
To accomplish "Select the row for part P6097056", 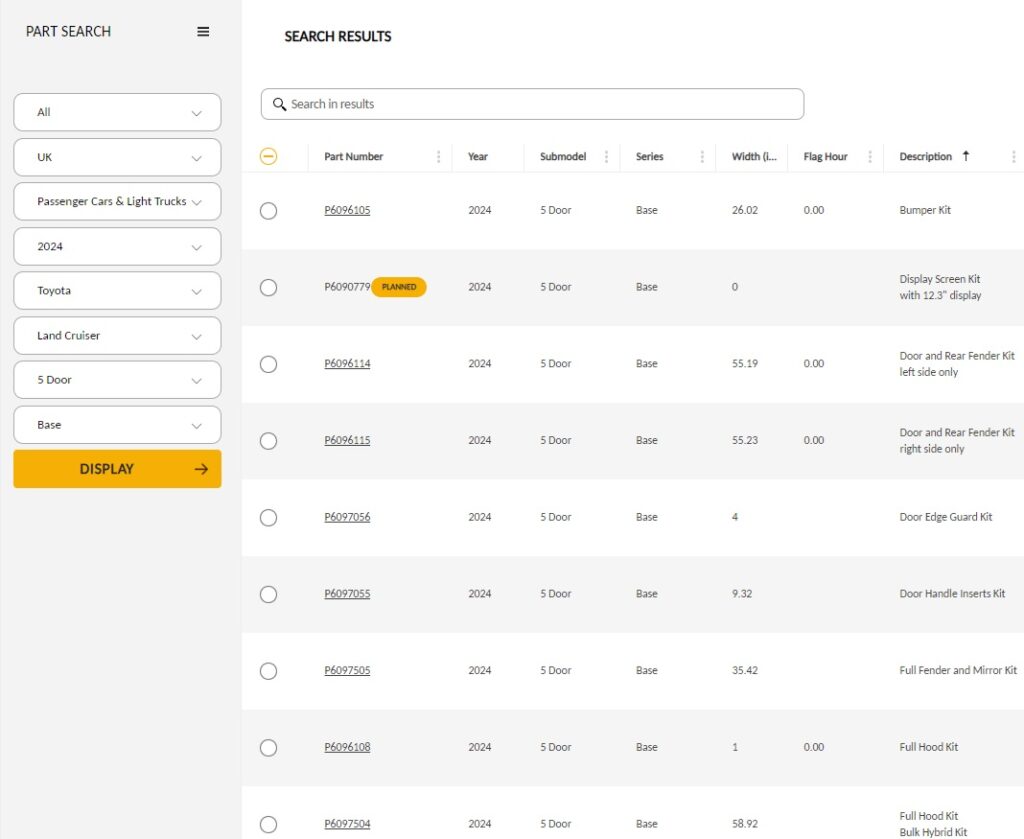I will [x=268, y=518].
